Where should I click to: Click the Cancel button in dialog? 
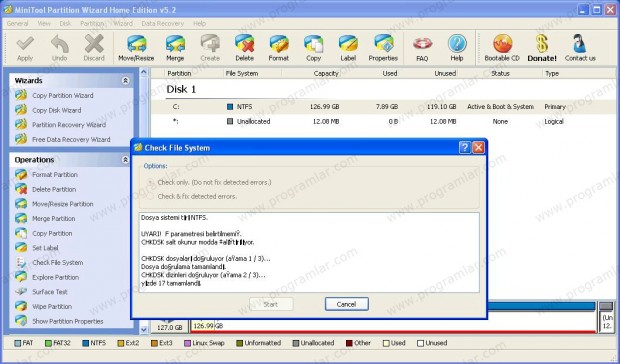click(x=347, y=304)
